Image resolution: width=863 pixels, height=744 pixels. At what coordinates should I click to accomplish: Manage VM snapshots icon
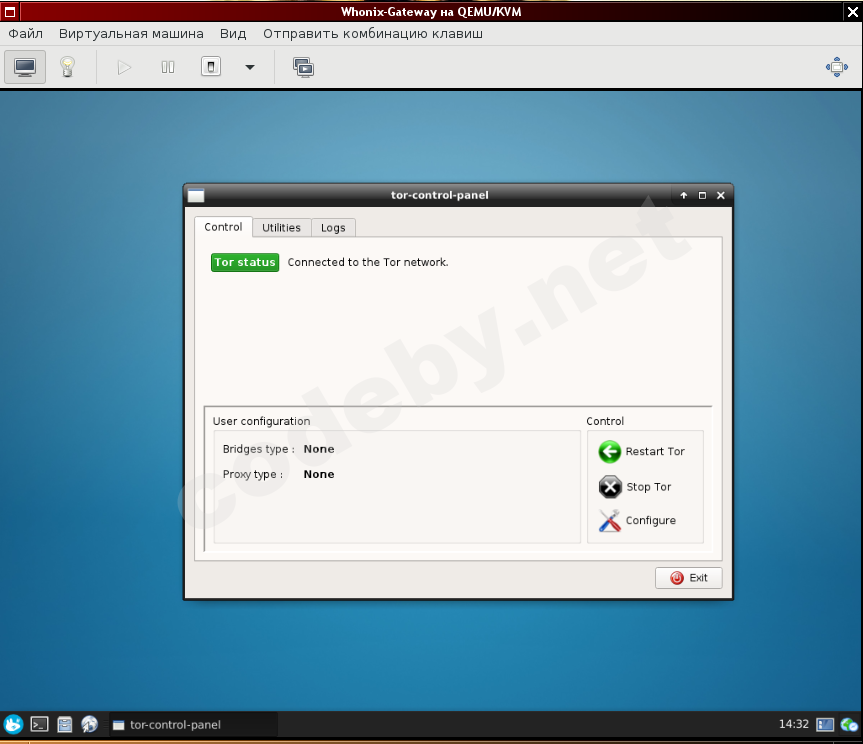click(x=303, y=67)
